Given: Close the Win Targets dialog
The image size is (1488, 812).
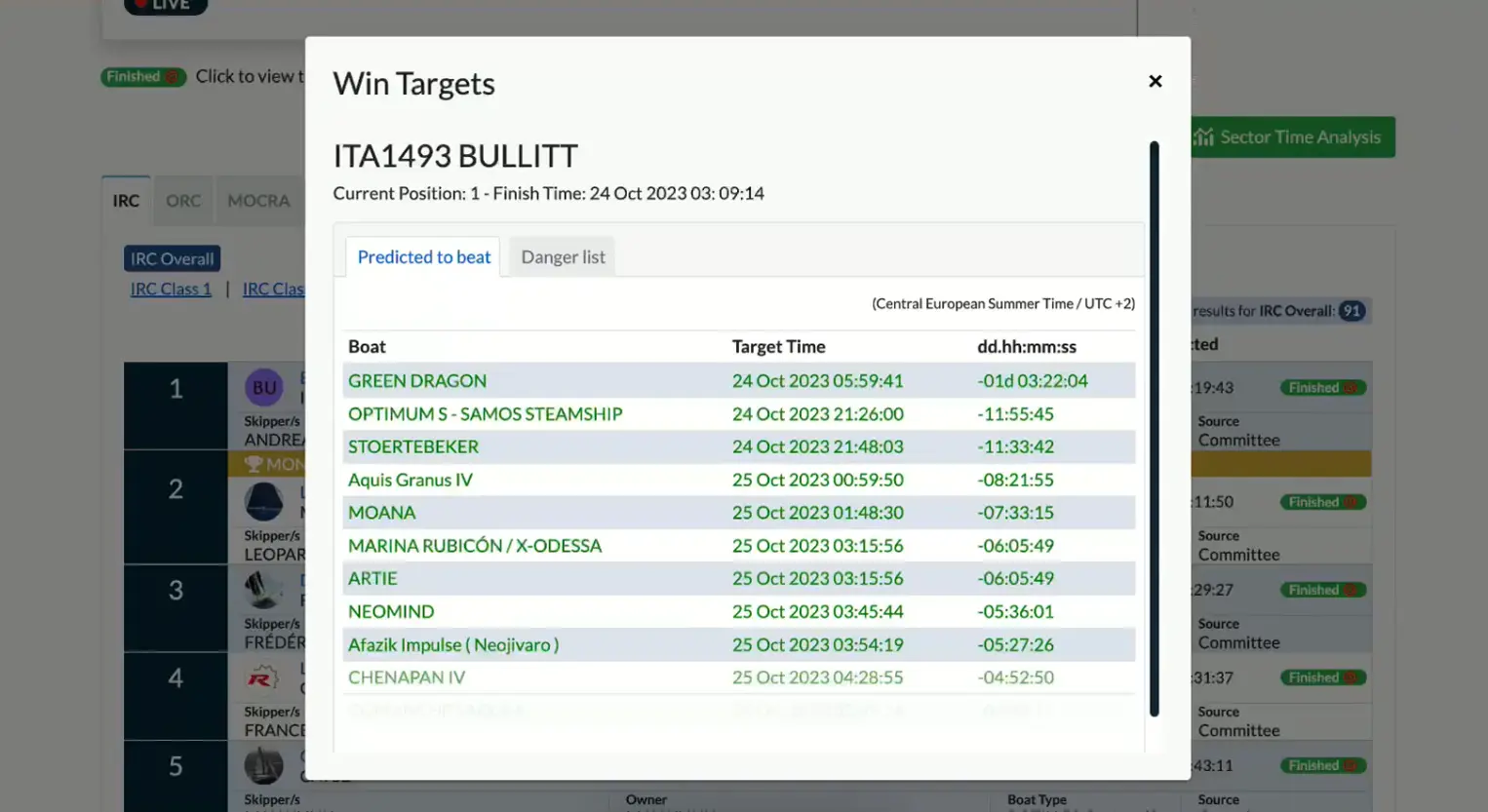Looking at the screenshot, I should [1155, 81].
